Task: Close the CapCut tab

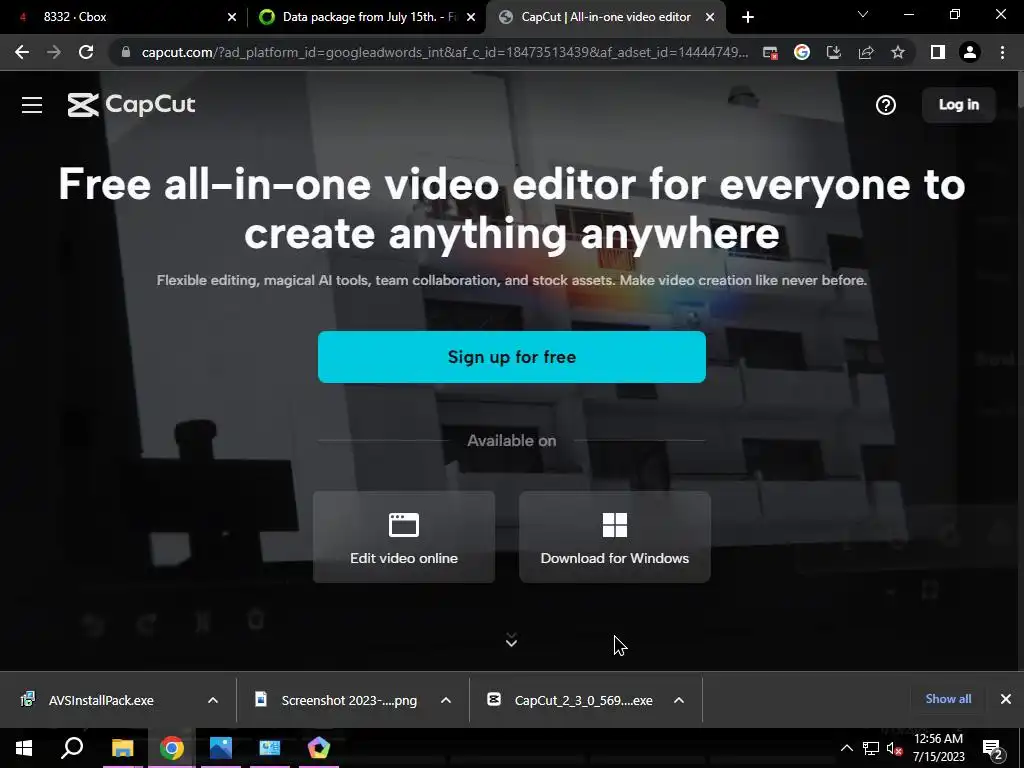Action: pos(710,18)
